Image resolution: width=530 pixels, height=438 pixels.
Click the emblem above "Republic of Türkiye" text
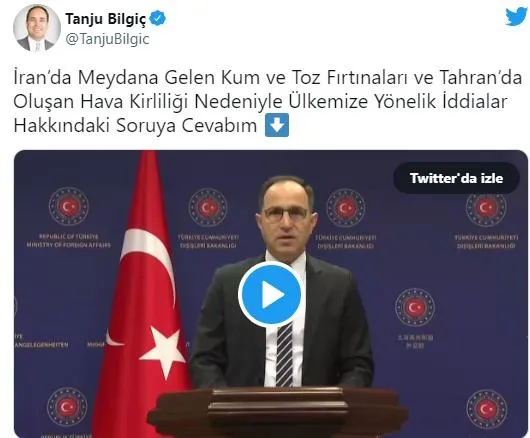coord(69,206)
